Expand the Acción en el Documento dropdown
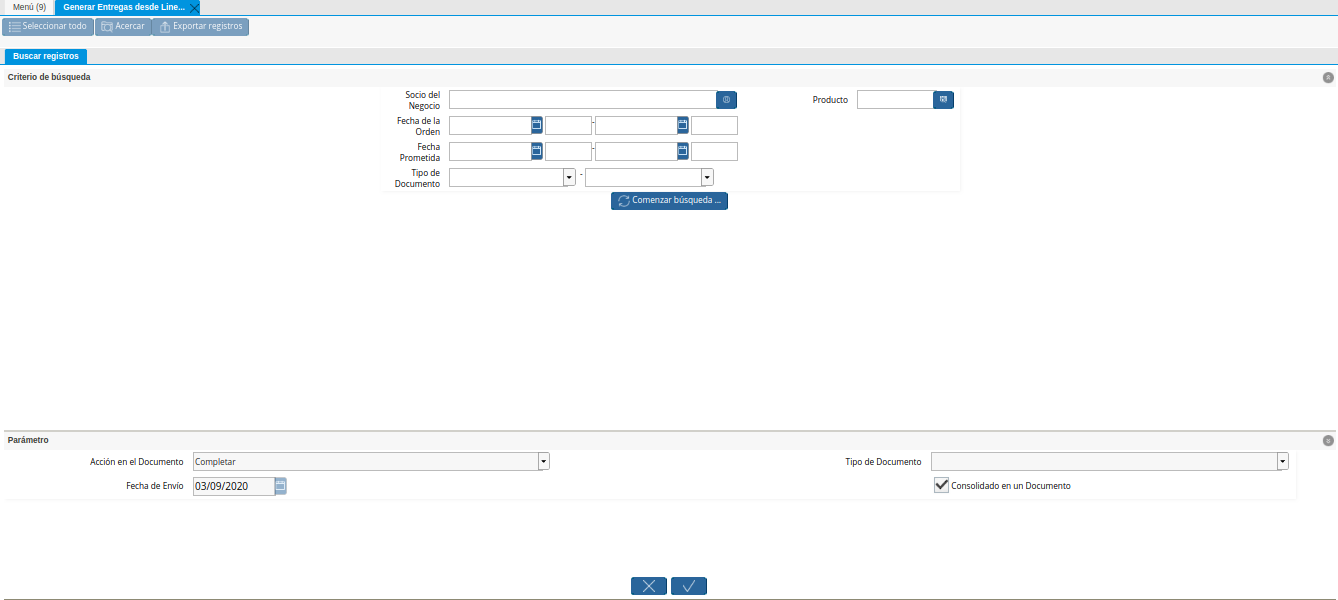 click(544, 462)
